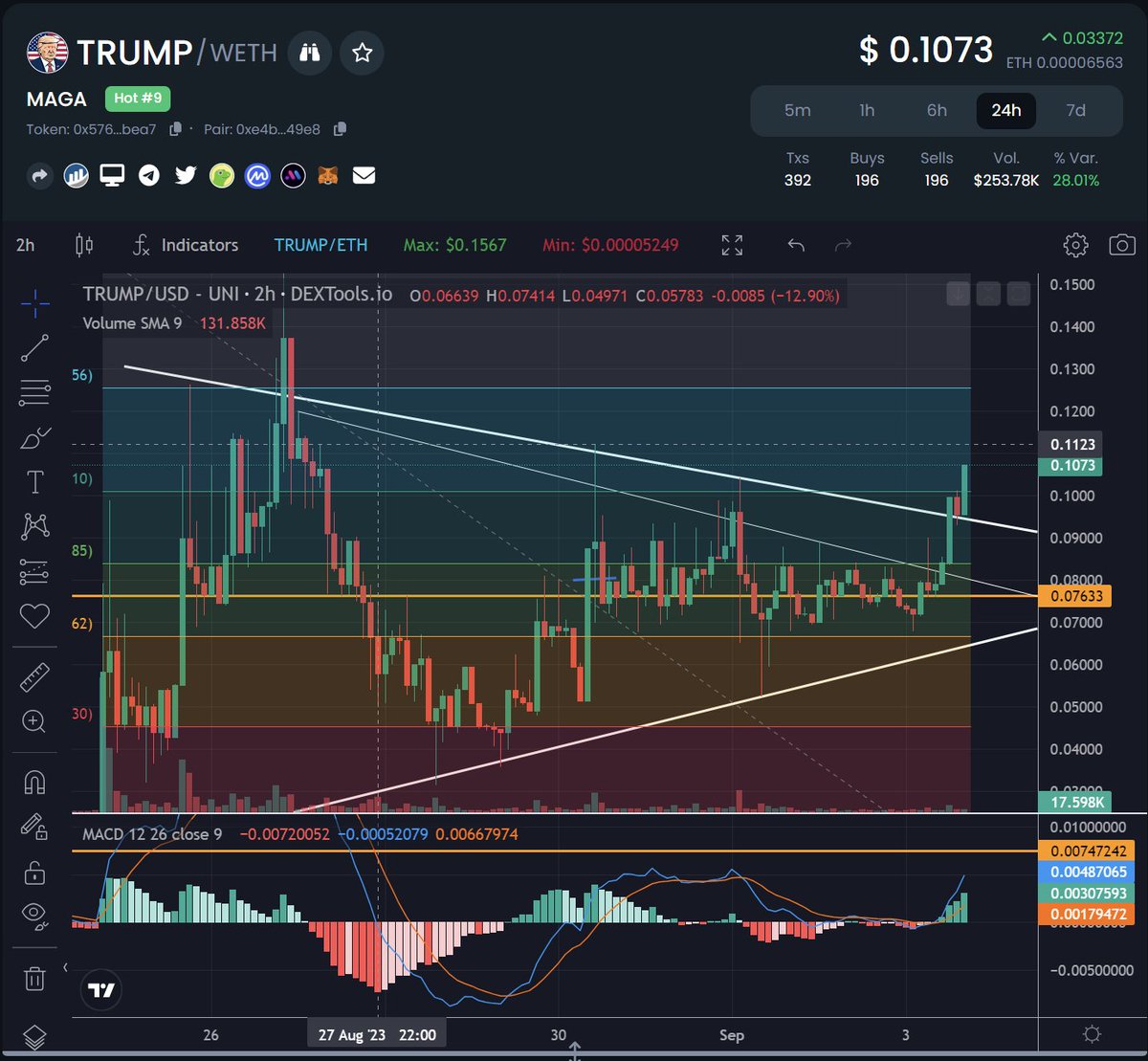1148x1061 pixels.
Task: Expand the chart to fullscreen
Action: (731, 245)
